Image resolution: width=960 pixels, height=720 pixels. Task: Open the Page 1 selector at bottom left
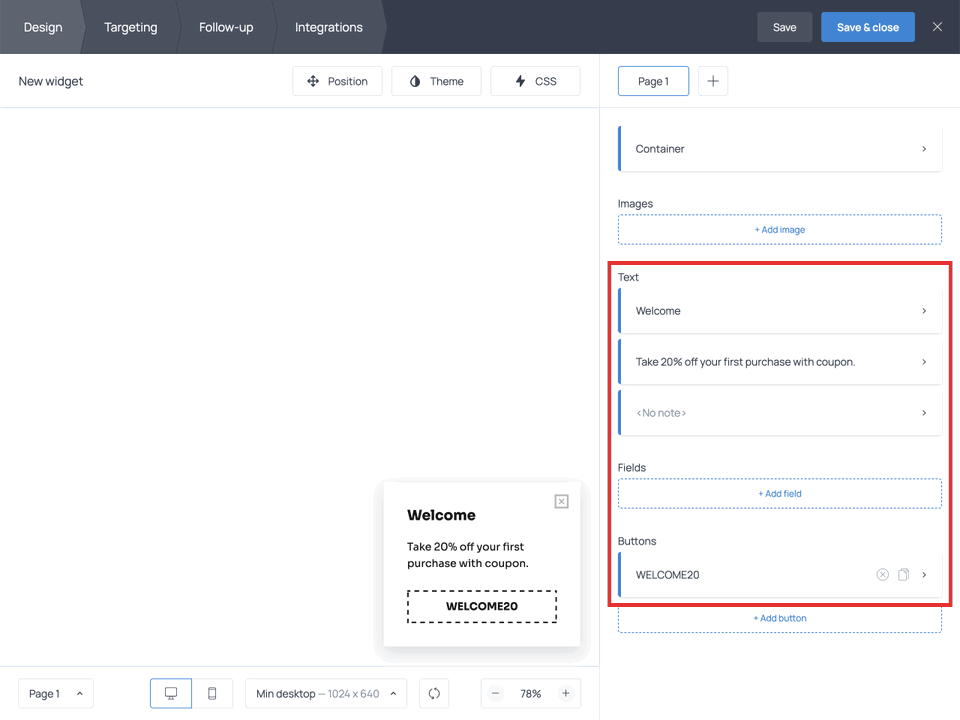[55, 693]
